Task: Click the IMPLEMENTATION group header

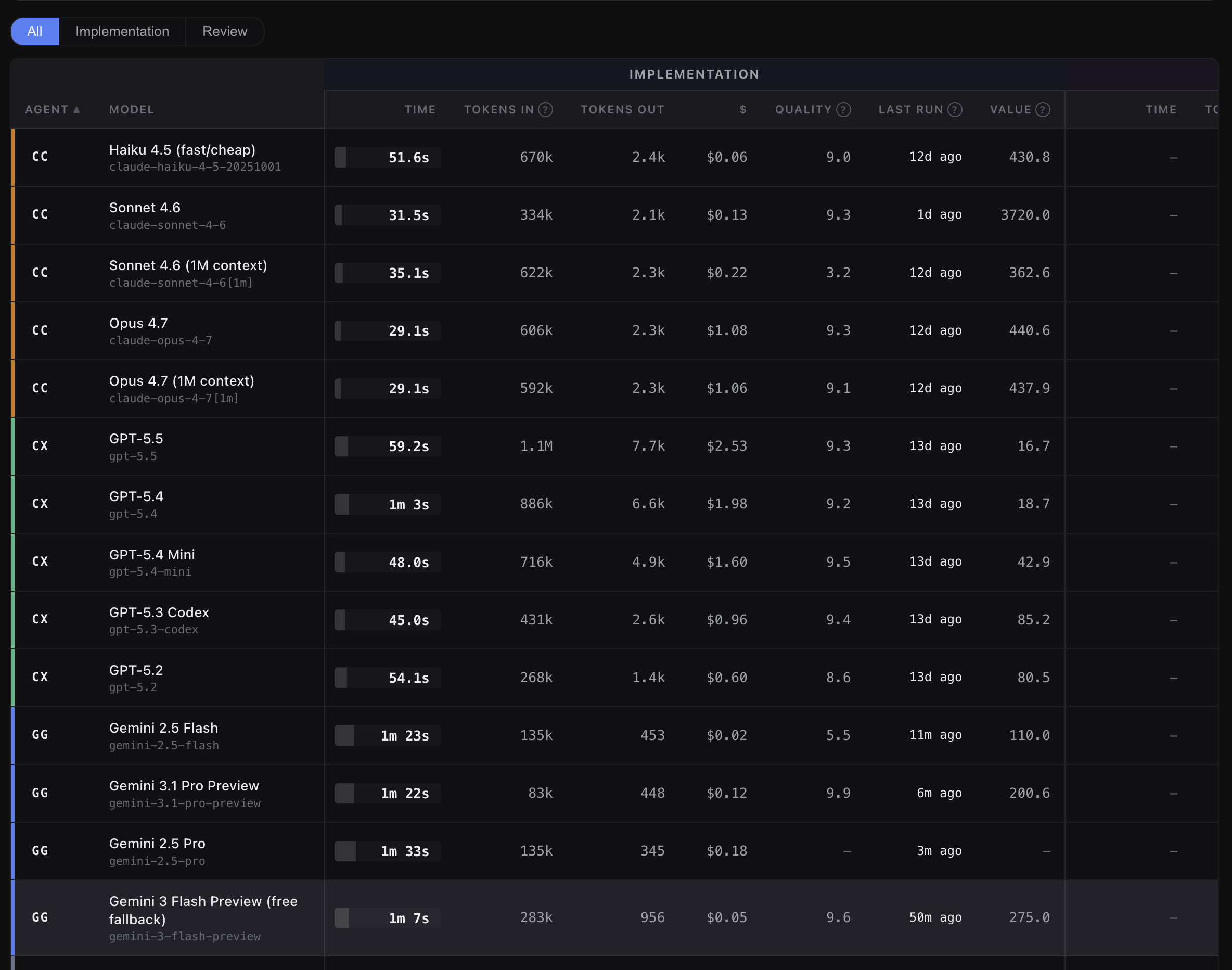Action: (x=695, y=74)
